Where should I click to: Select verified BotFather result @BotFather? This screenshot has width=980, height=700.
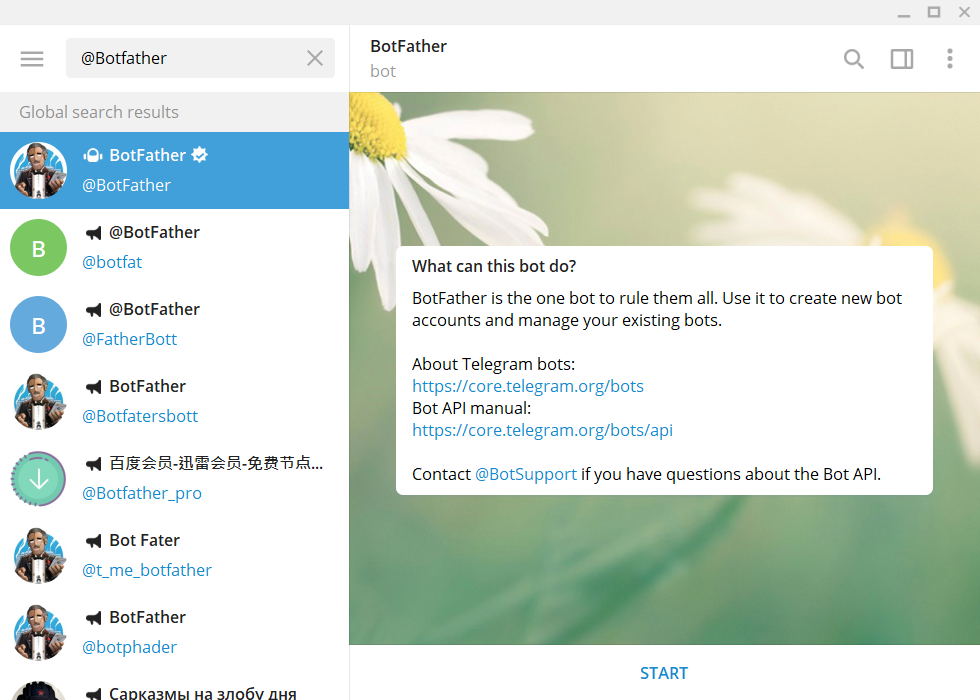coord(174,170)
